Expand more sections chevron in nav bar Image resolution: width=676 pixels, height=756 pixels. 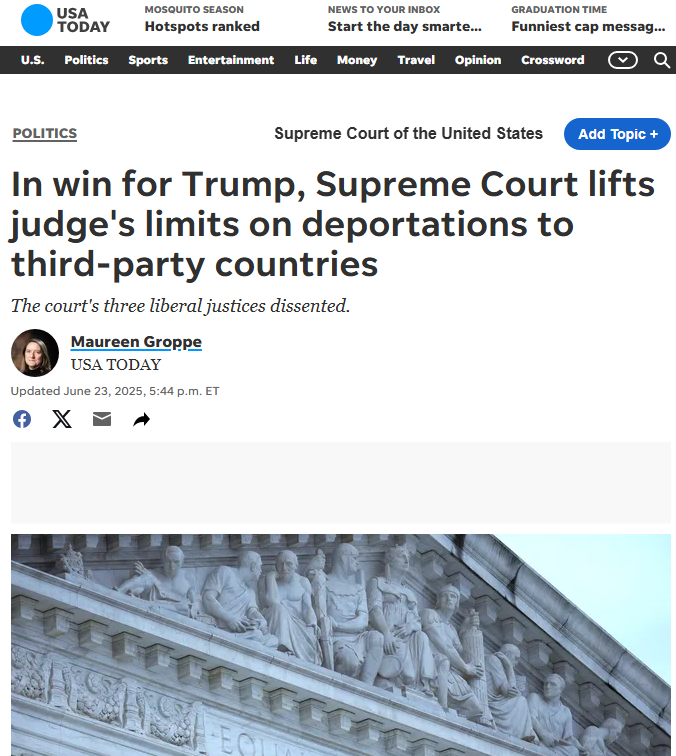pyautogui.click(x=622, y=60)
